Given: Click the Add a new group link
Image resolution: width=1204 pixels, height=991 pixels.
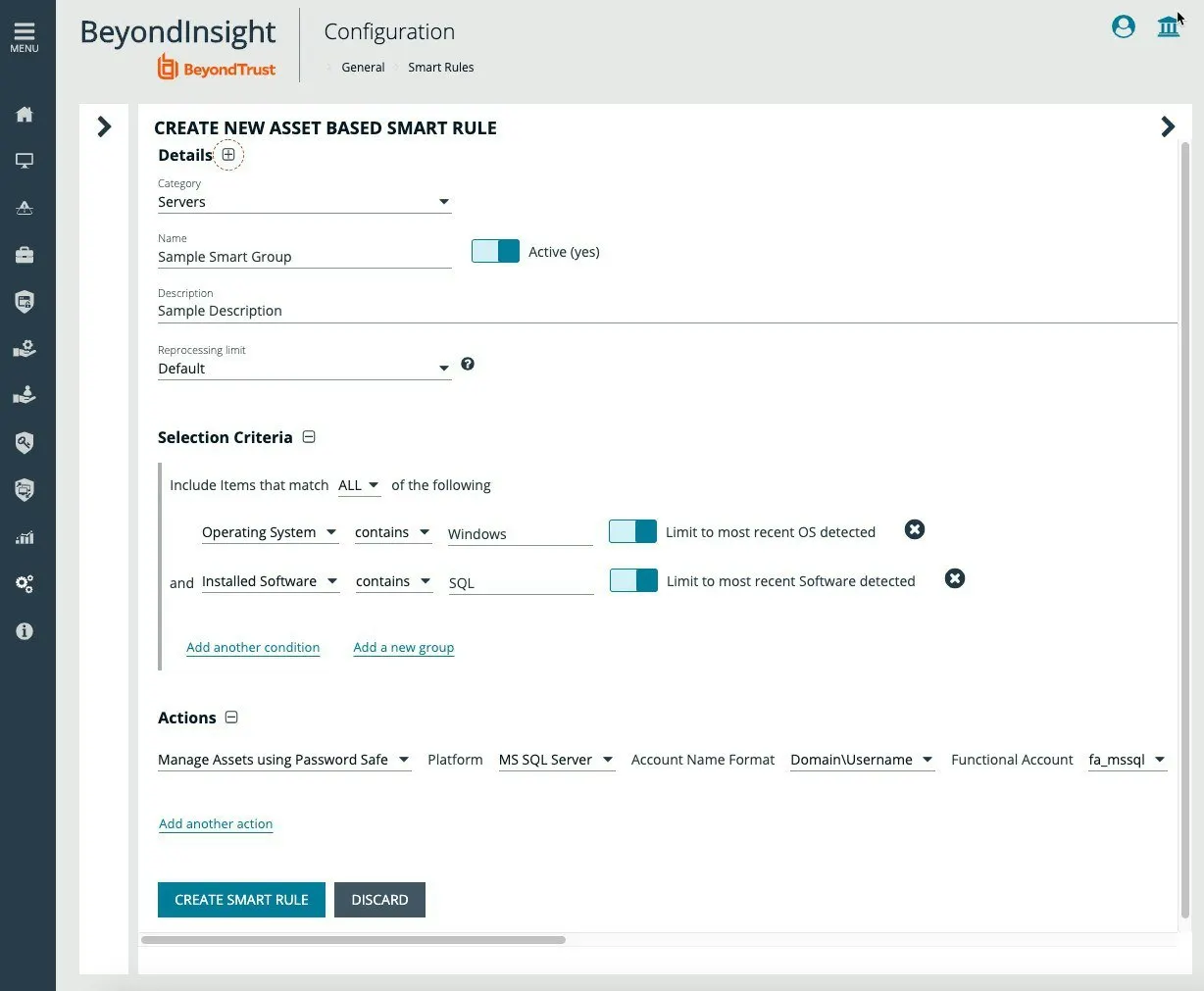Looking at the screenshot, I should click(404, 648).
